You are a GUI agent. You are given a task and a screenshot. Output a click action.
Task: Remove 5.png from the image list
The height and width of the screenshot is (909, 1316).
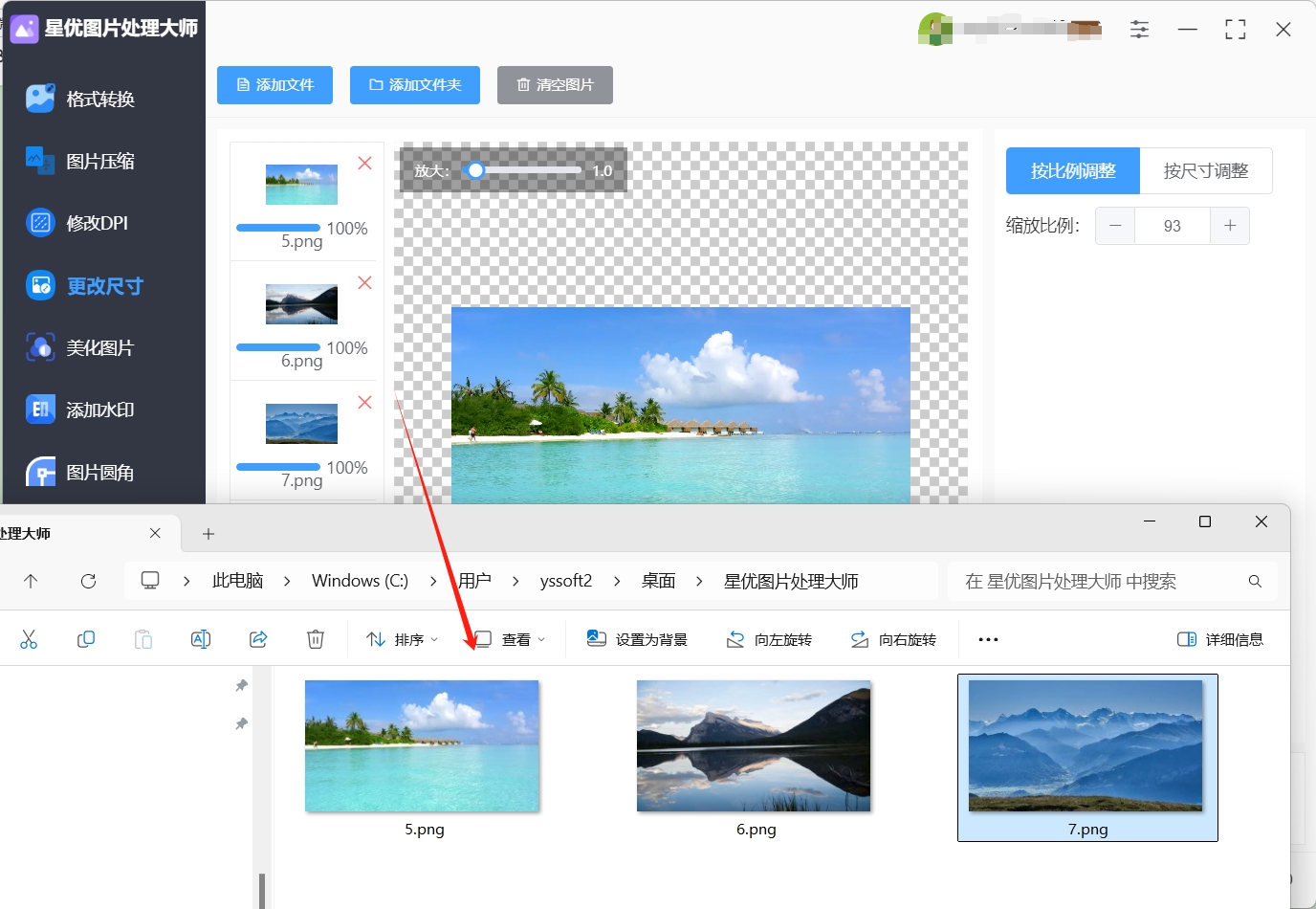[364, 164]
